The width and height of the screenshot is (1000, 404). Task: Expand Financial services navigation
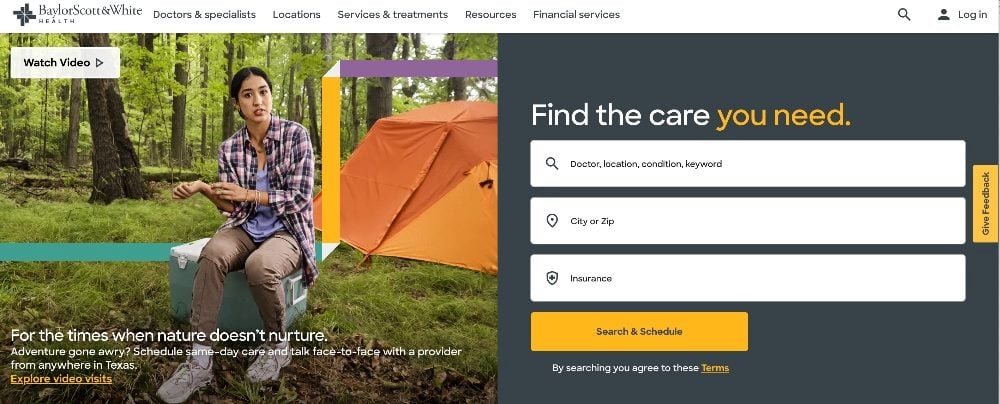577,15
